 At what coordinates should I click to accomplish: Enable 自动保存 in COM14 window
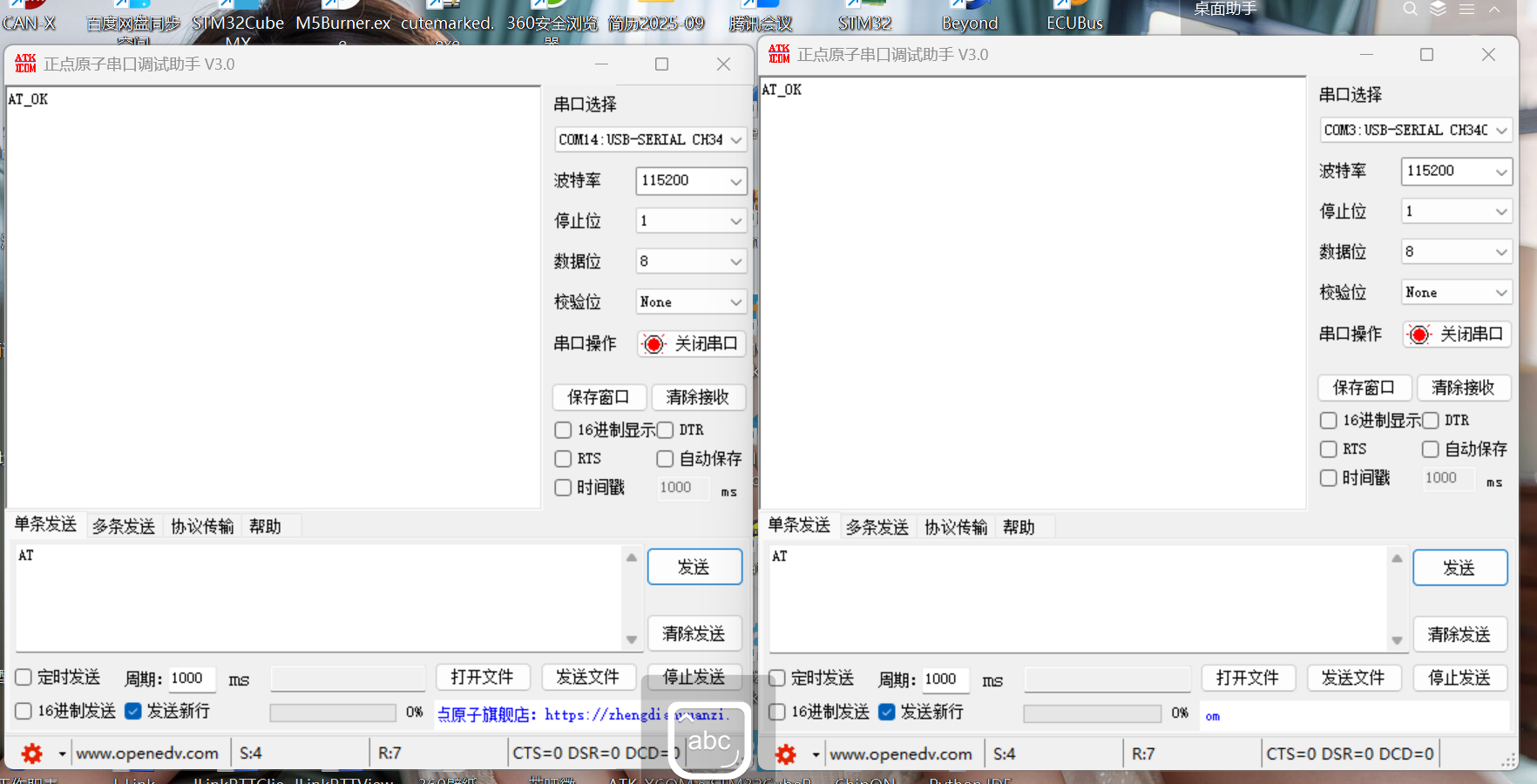(x=665, y=459)
